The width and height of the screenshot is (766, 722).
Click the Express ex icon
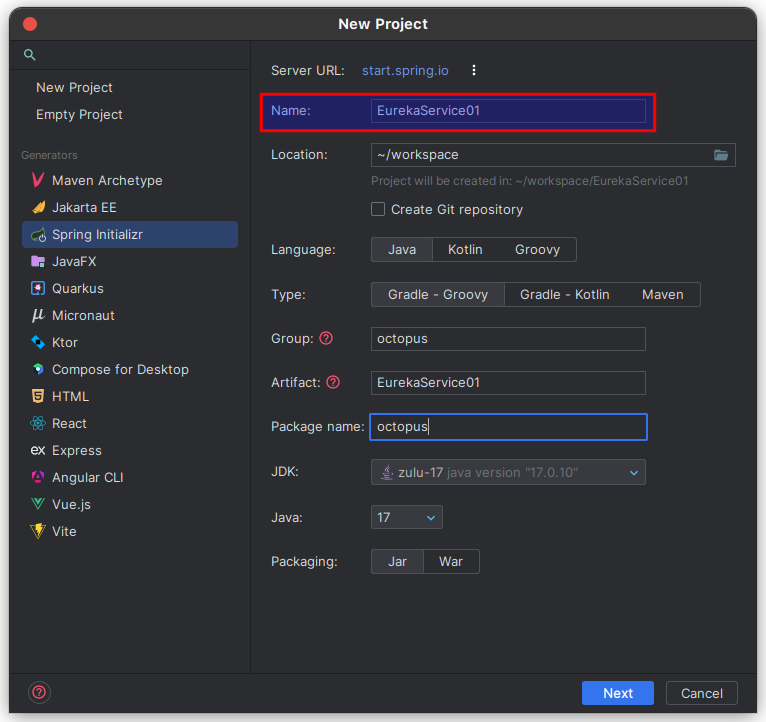tap(38, 450)
